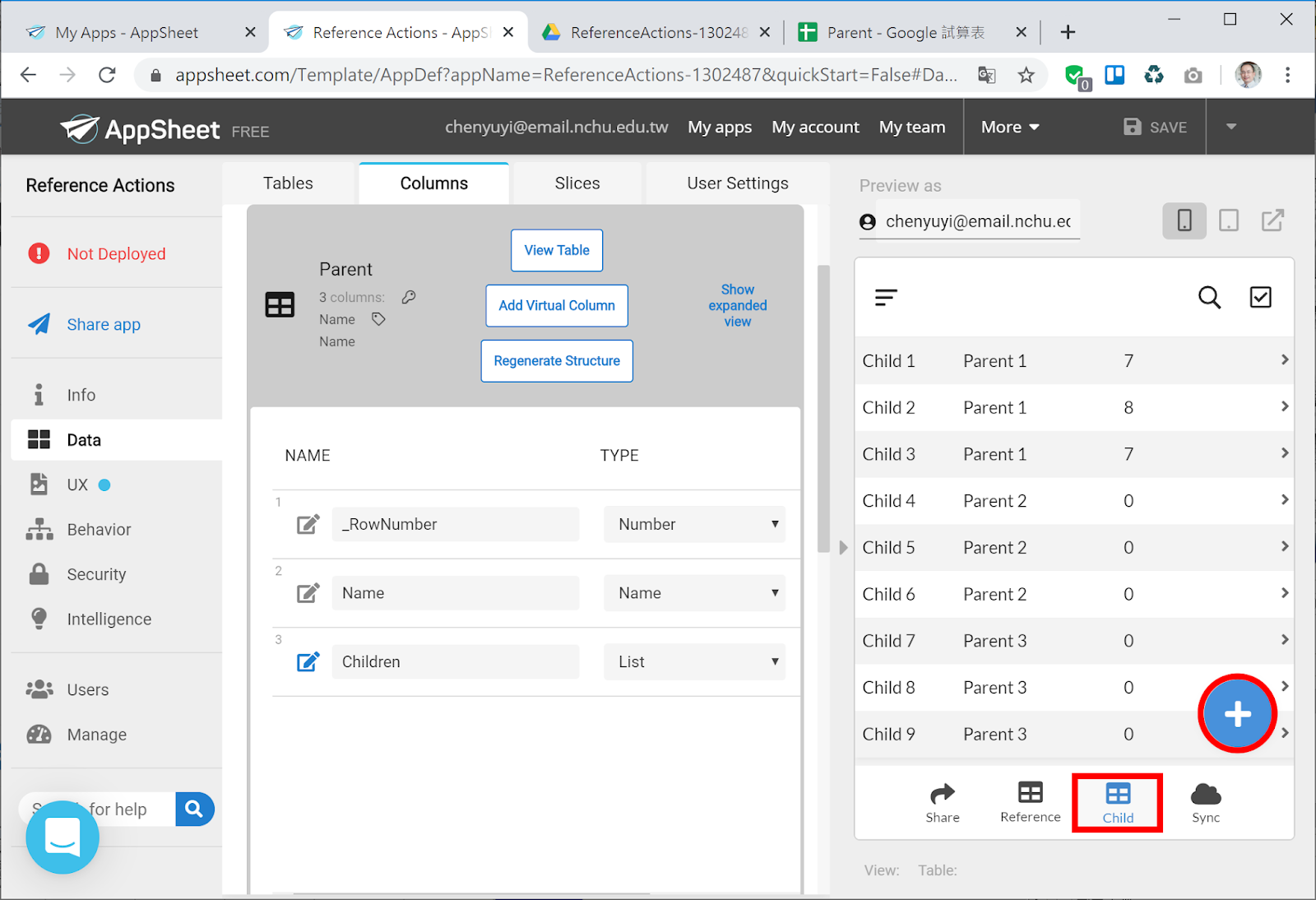Go back in browser history

click(29, 75)
